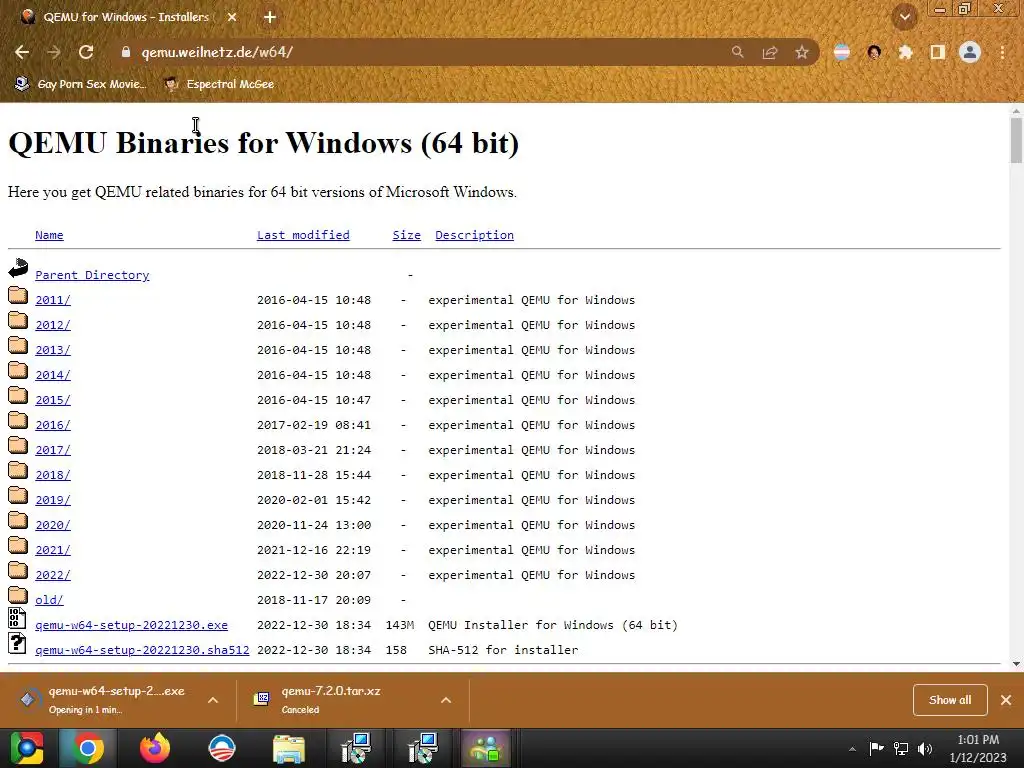Open the Extensions puzzle piece menu

coord(905,52)
